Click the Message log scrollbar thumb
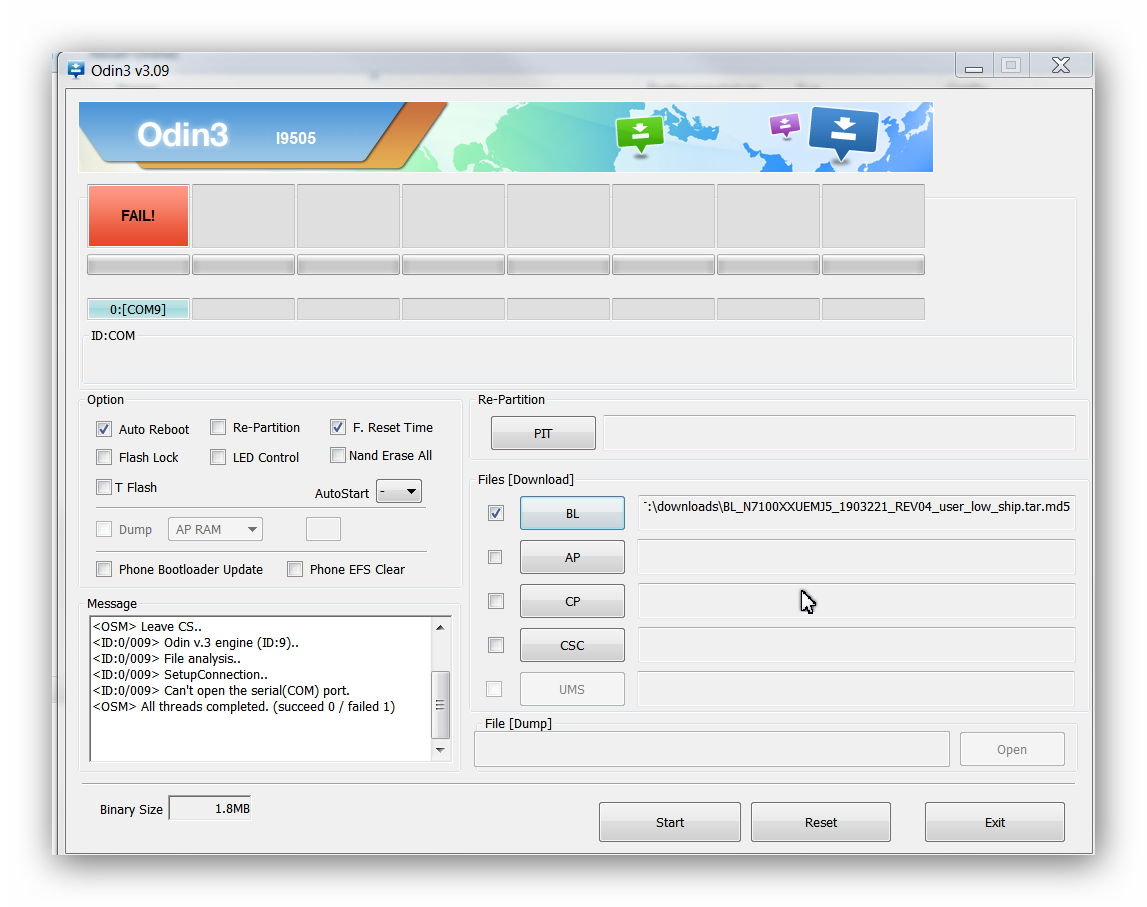 (x=440, y=704)
